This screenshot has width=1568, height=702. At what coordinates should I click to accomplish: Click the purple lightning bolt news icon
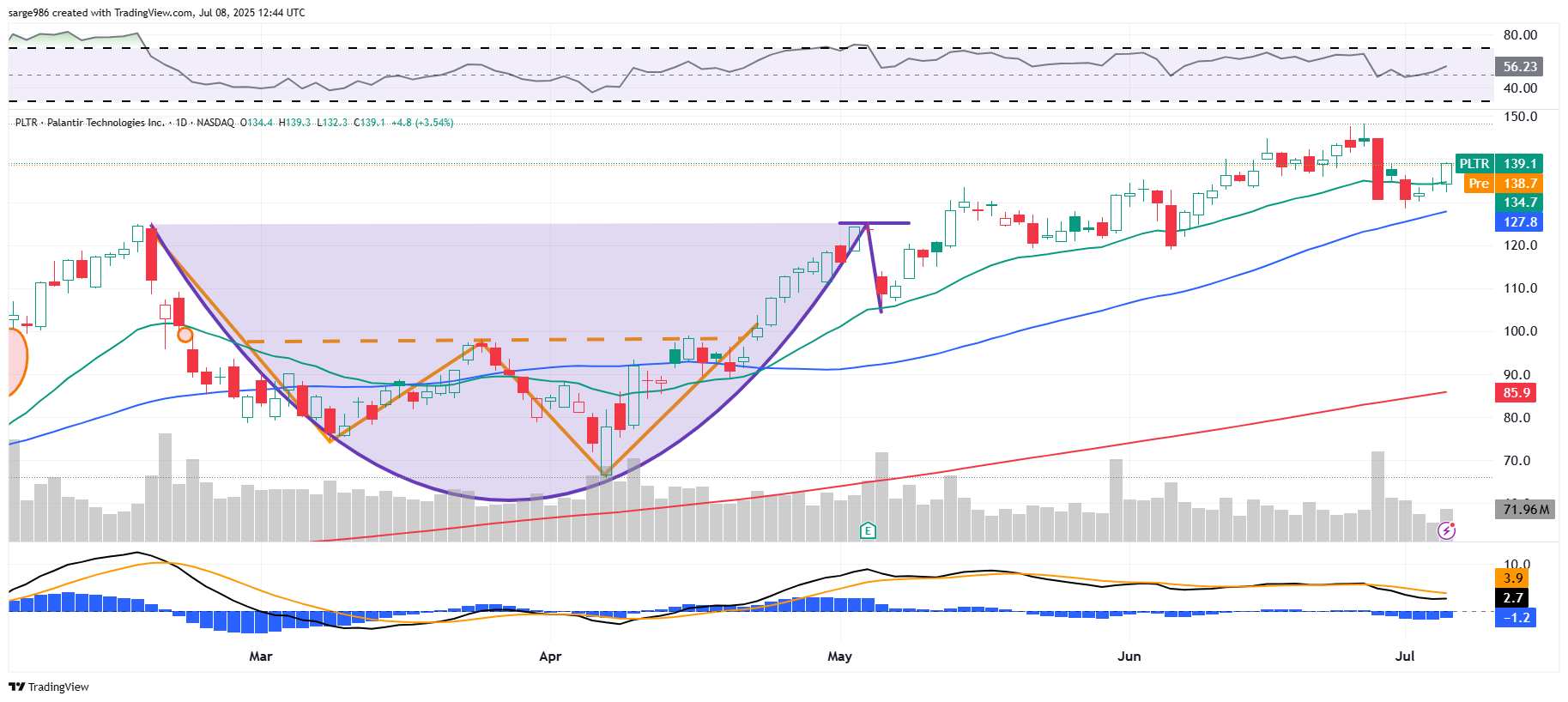[1446, 531]
